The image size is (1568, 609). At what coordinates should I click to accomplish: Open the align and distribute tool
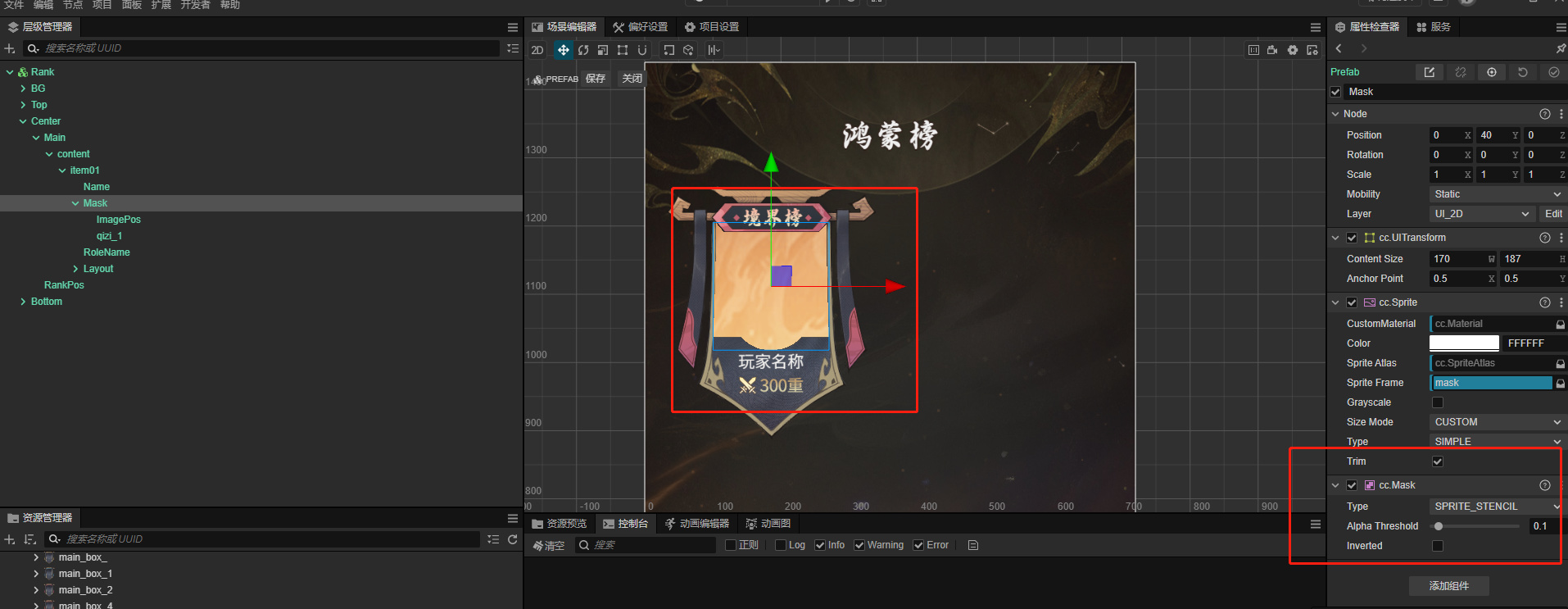(x=714, y=50)
